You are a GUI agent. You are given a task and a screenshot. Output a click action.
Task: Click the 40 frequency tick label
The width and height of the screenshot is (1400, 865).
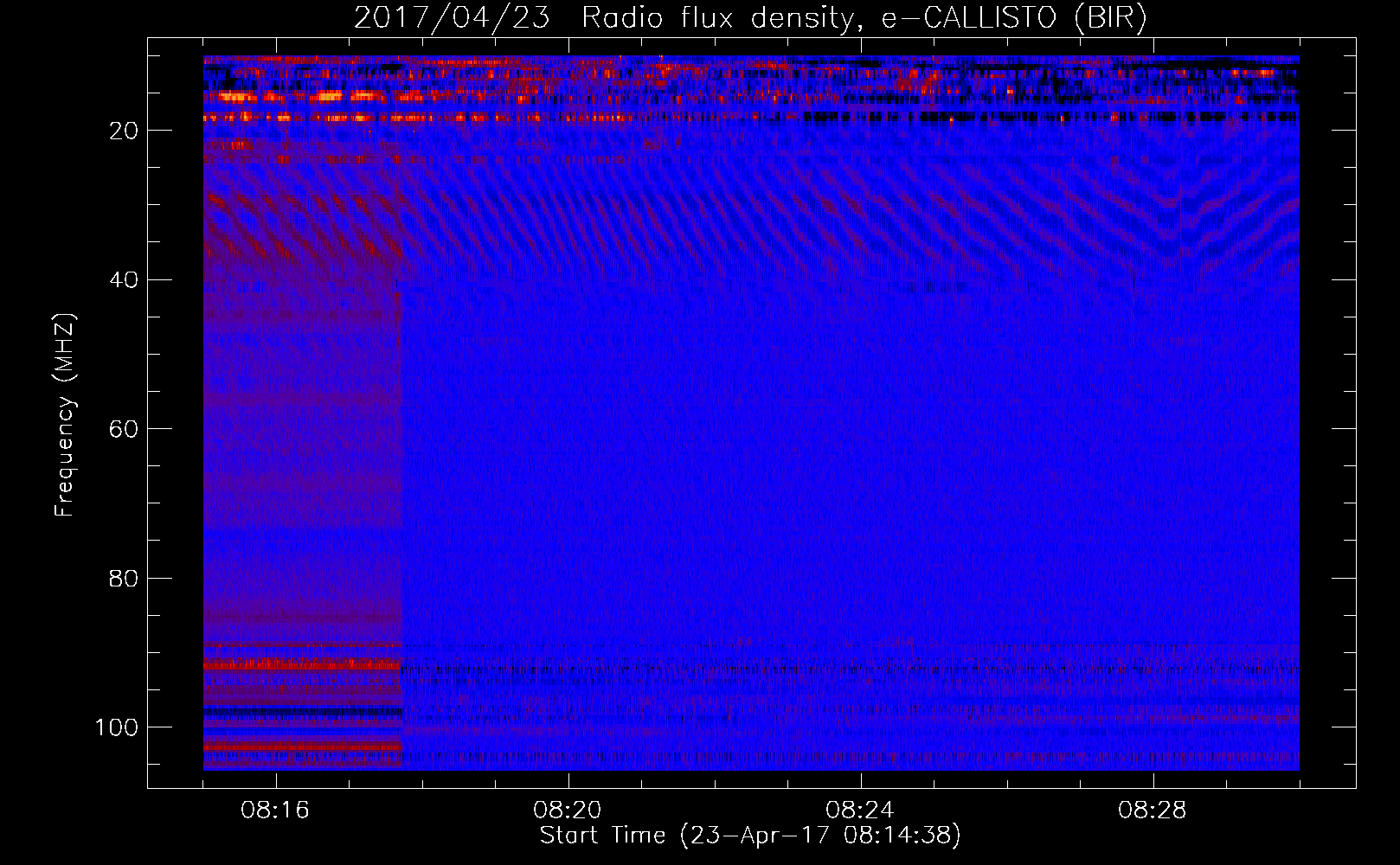pos(124,280)
